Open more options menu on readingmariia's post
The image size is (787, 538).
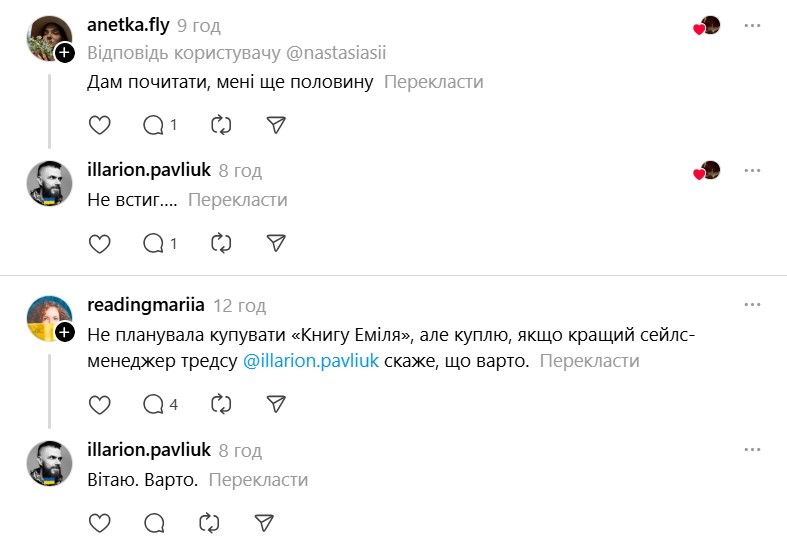752,305
